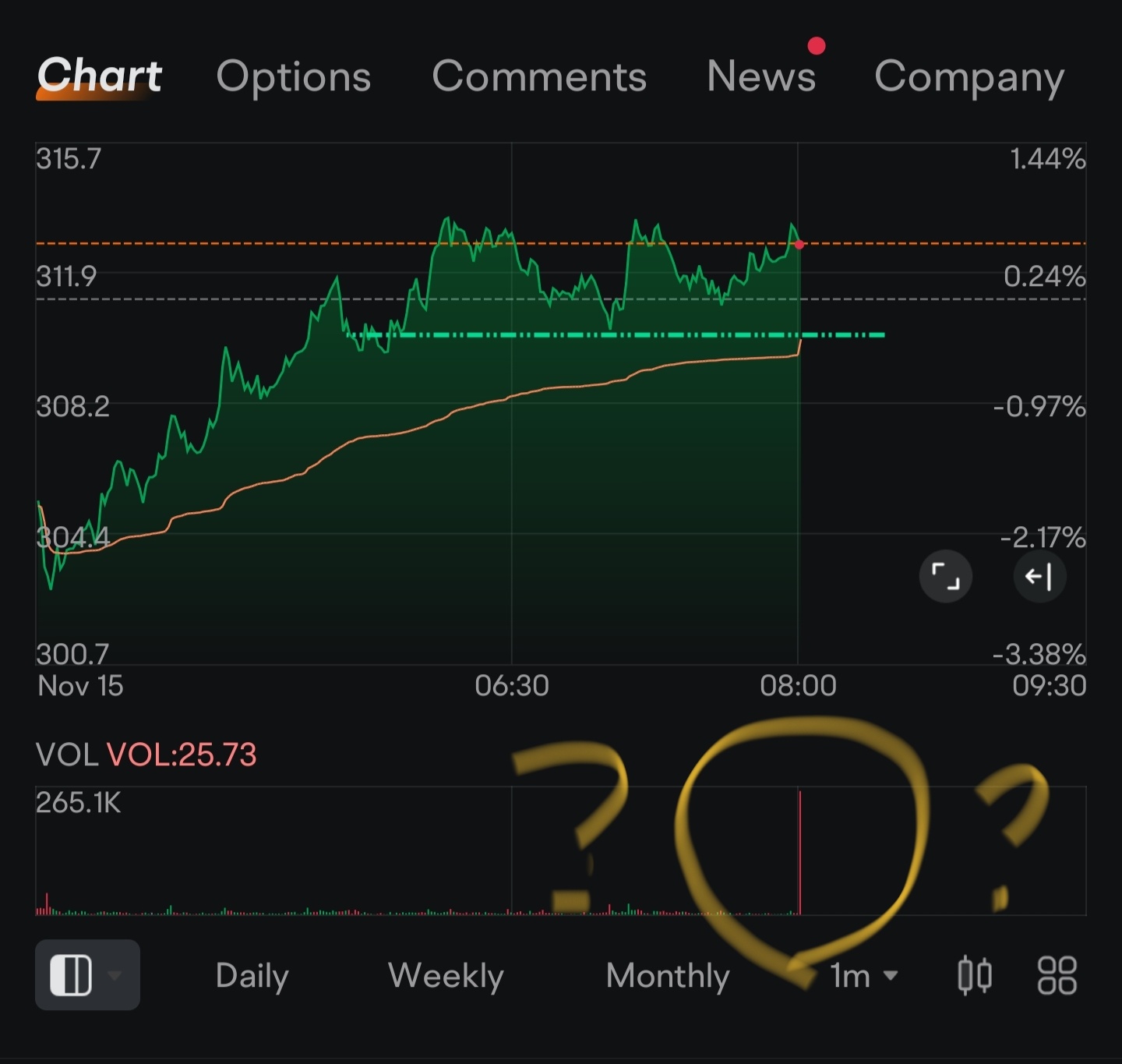Select the Monthly timeframe
Image resolution: width=1122 pixels, height=1064 pixels.
point(668,976)
